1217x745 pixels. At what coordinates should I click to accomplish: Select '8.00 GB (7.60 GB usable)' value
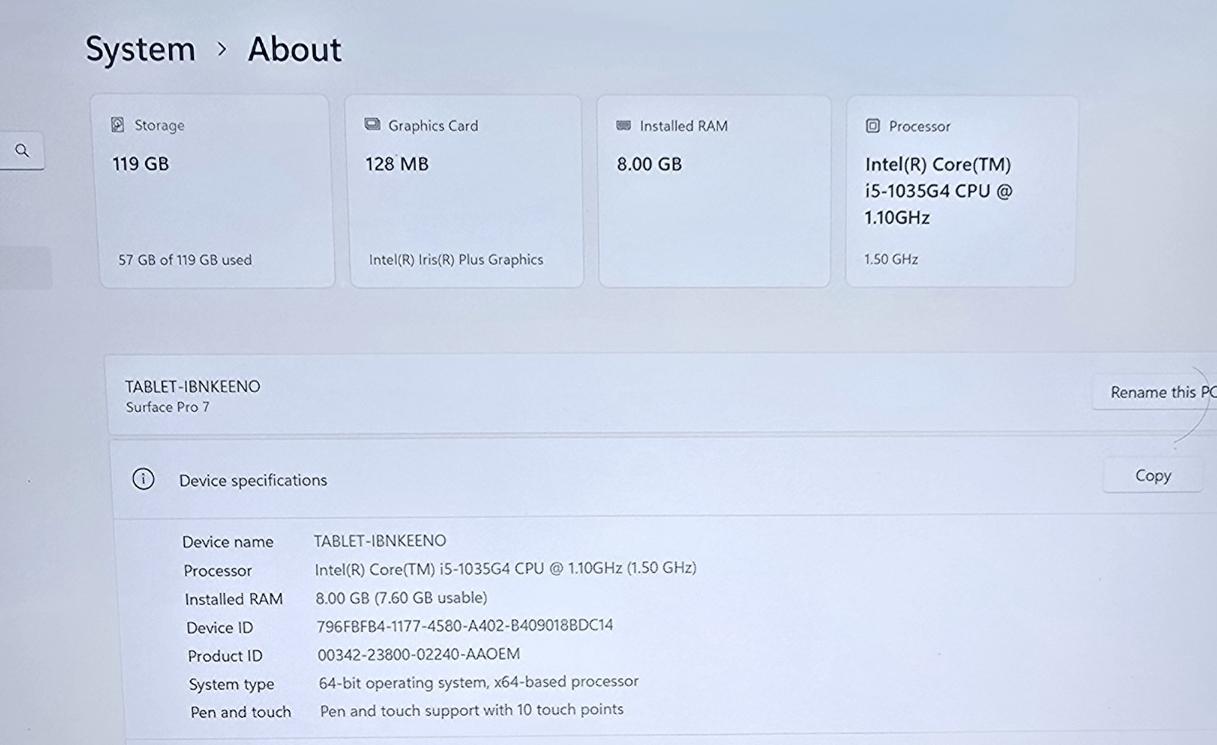(x=402, y=598)
